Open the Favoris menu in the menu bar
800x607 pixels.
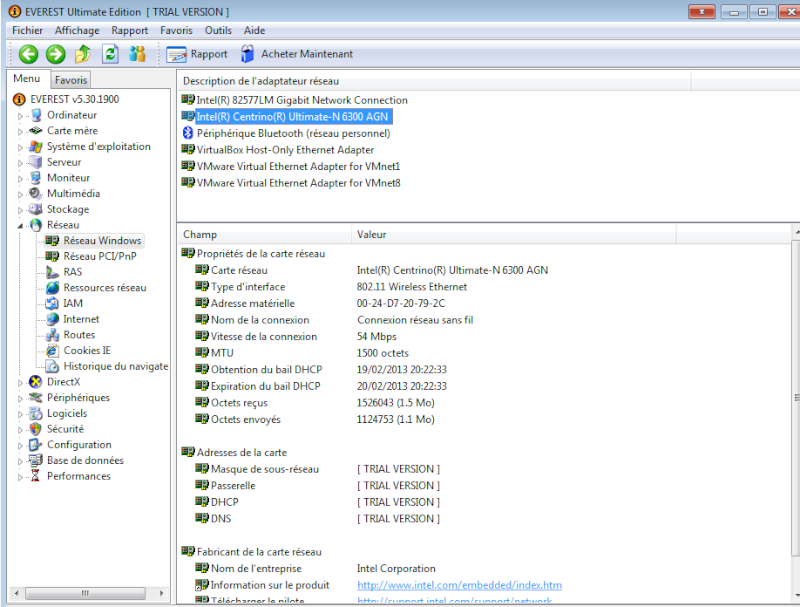(x=177, y=31)
